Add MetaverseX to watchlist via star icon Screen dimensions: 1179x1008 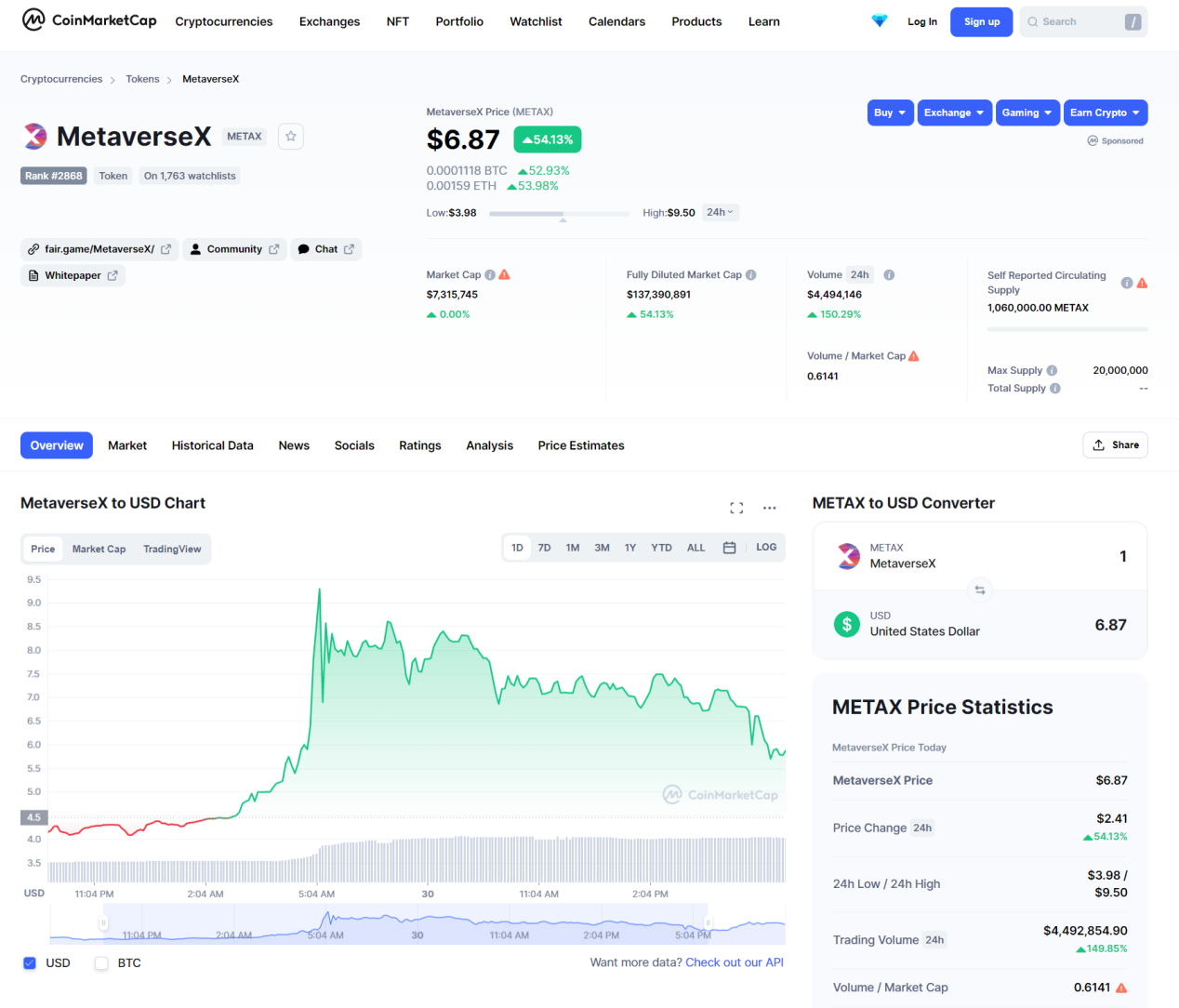pos(291,137)
